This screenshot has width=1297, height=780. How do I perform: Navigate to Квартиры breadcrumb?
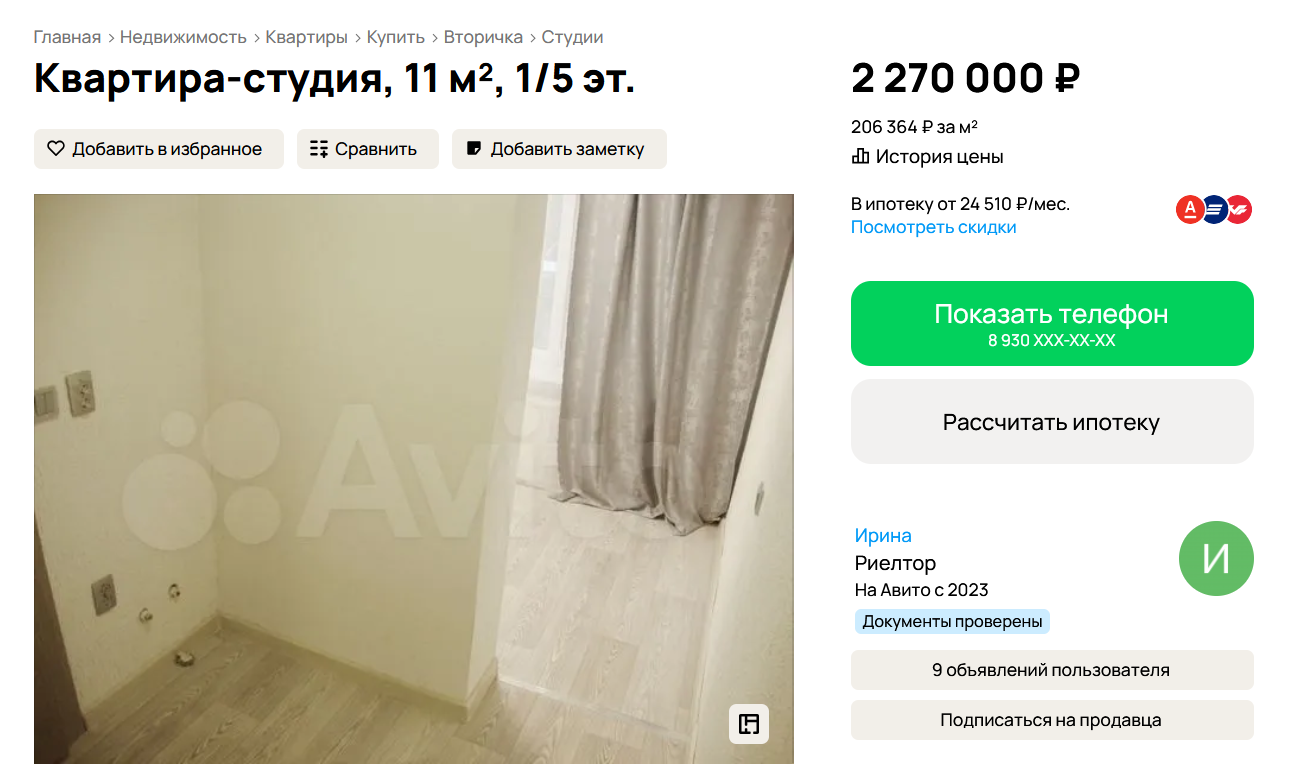(x=306, y=37)
